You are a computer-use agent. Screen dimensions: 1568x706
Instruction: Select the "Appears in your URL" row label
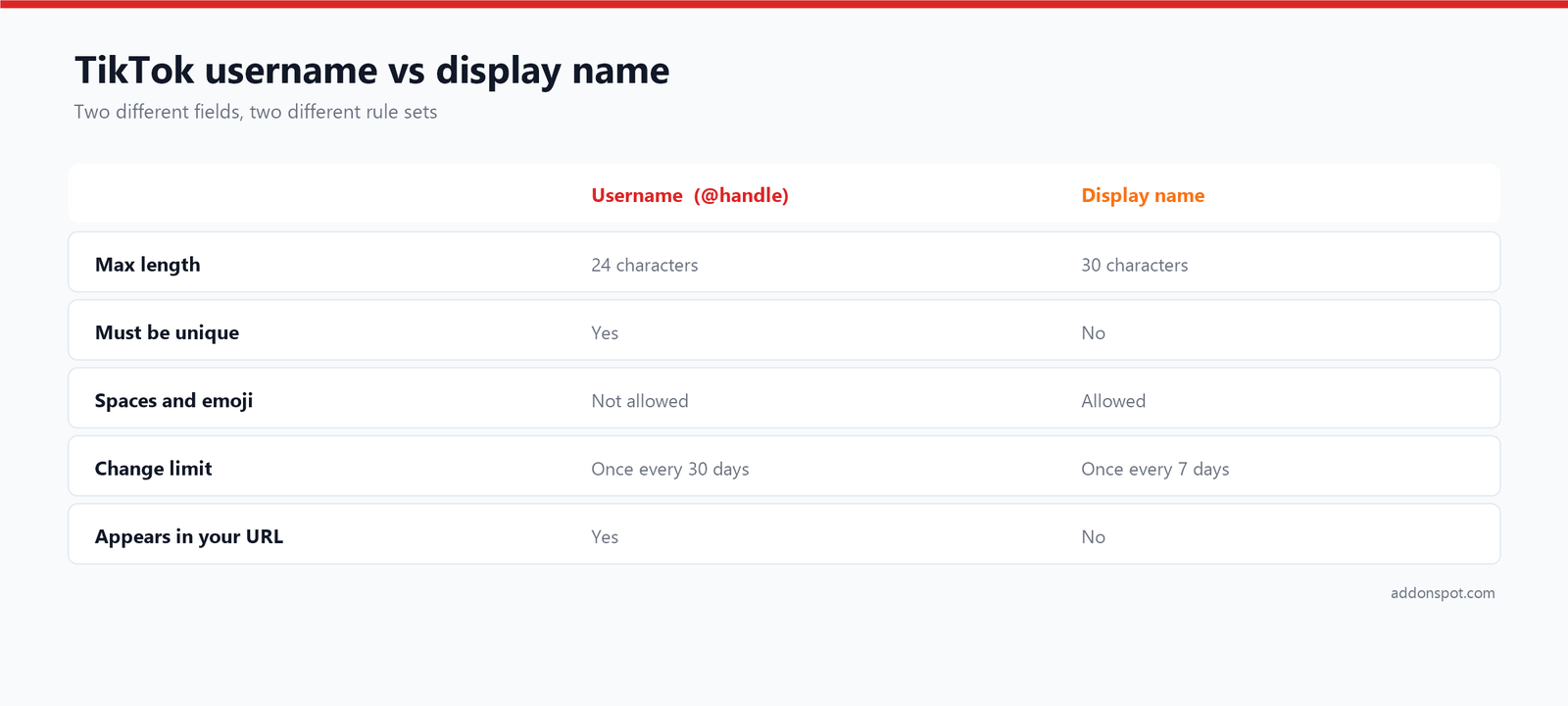tap(189, 536)
